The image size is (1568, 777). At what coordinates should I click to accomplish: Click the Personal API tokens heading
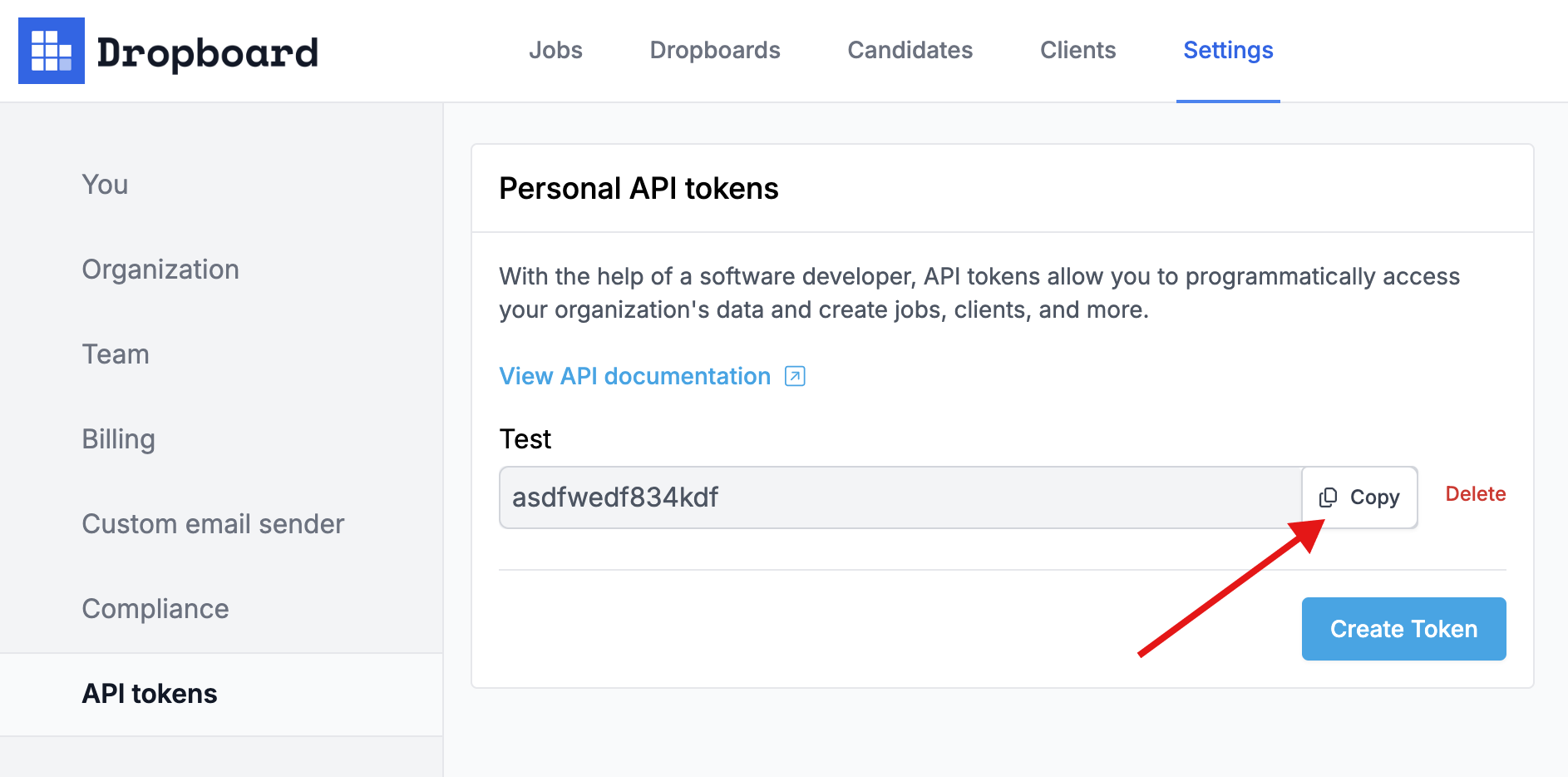pyautogui.click(x=639, y=189)
